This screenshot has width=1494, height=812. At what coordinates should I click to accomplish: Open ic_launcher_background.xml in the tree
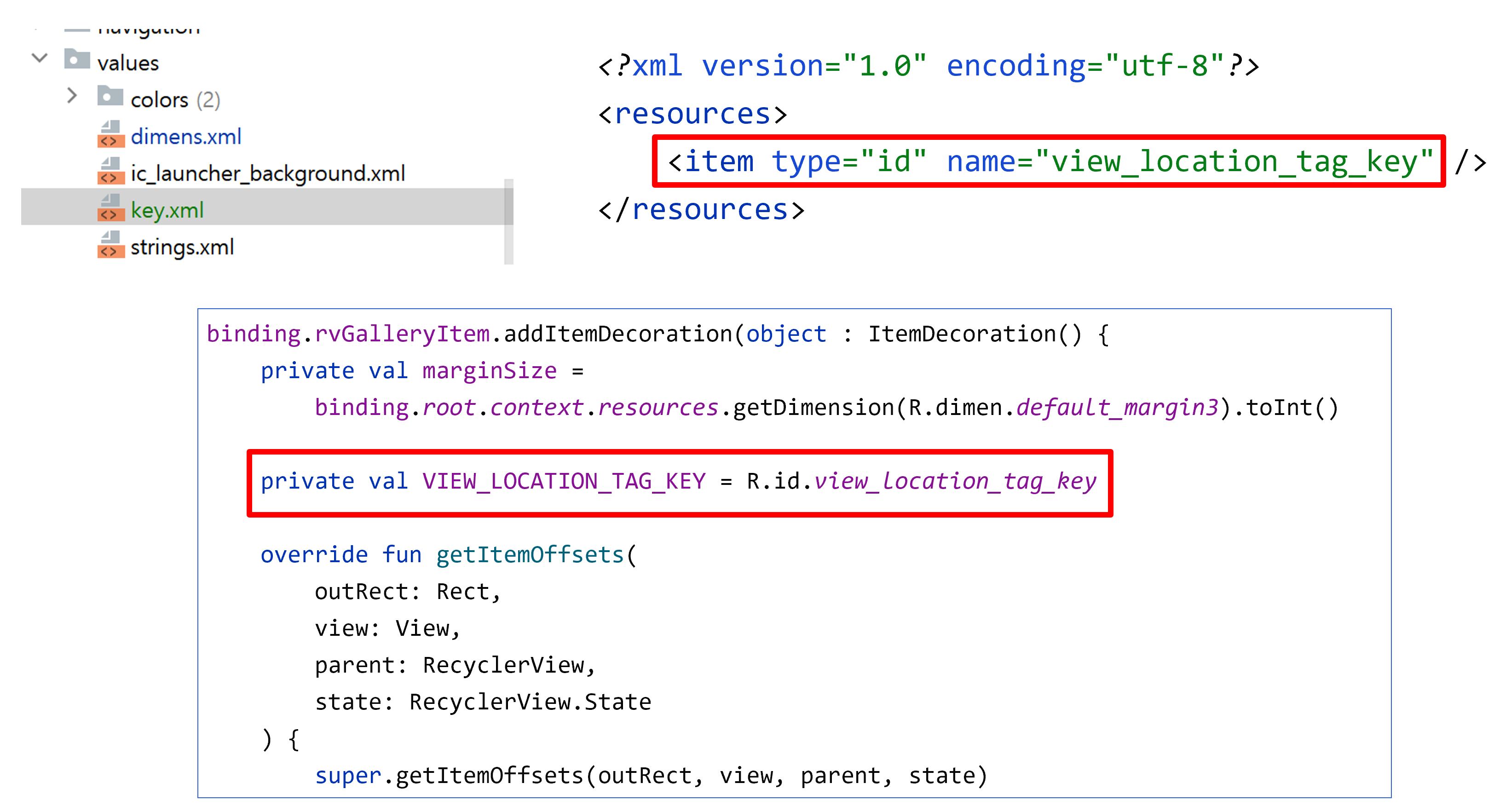pyautogui.click(x=267, y=173)
